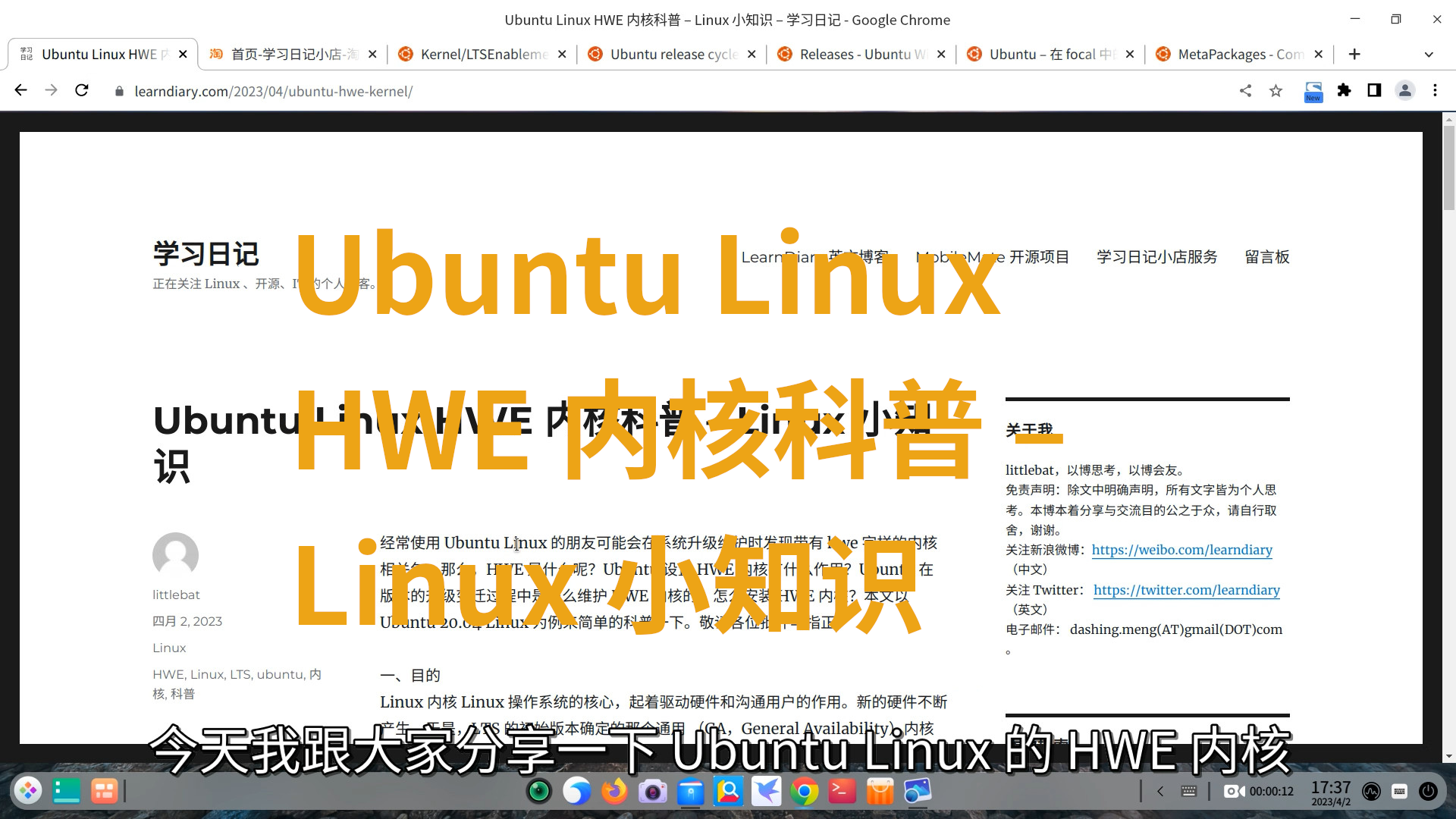
Task: Open Chrome three-dot menu
Action: (x=1435, y=91)
